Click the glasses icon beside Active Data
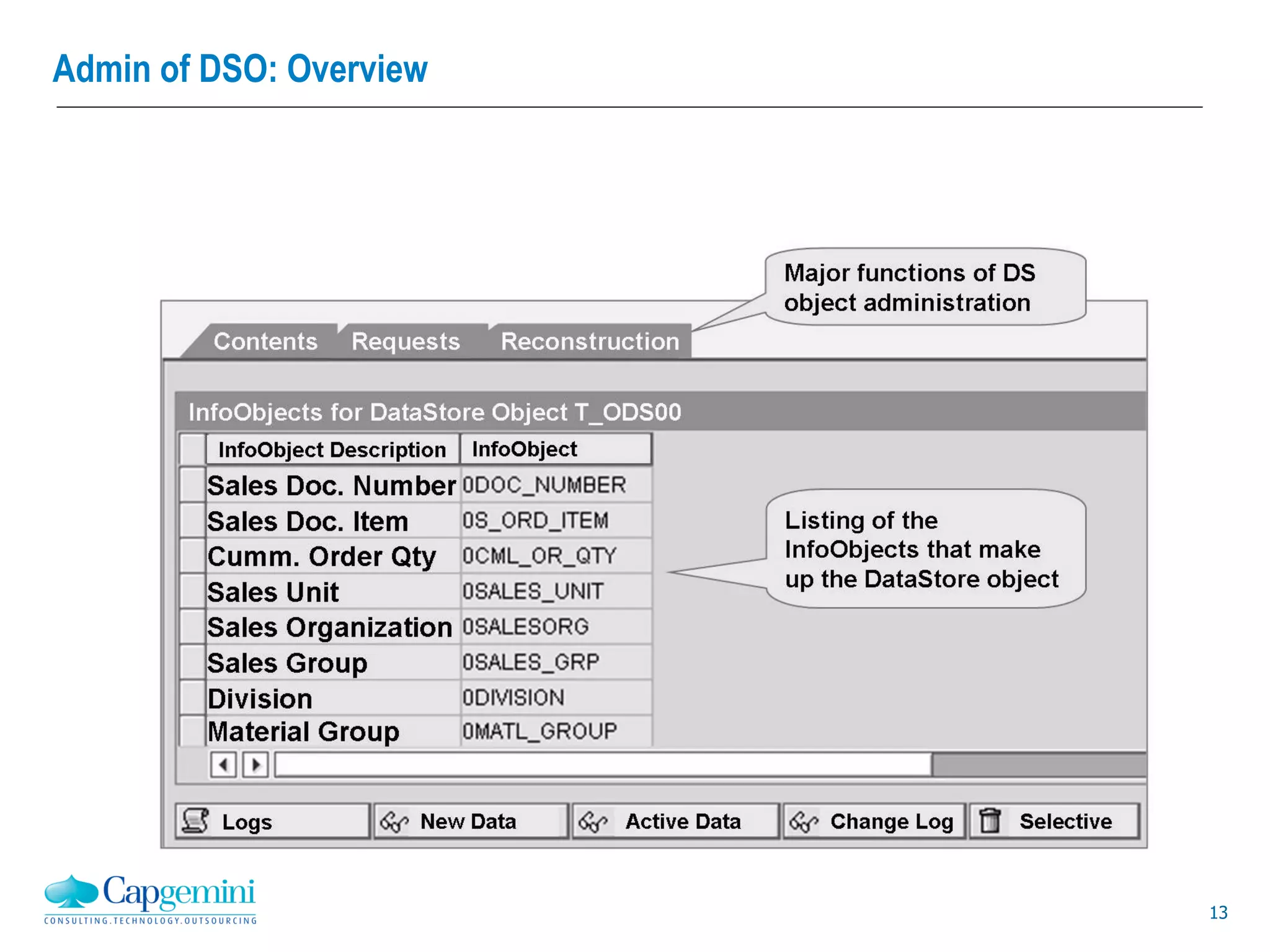1270x952 pixels. pyautogui.click(x=593, y=821)
